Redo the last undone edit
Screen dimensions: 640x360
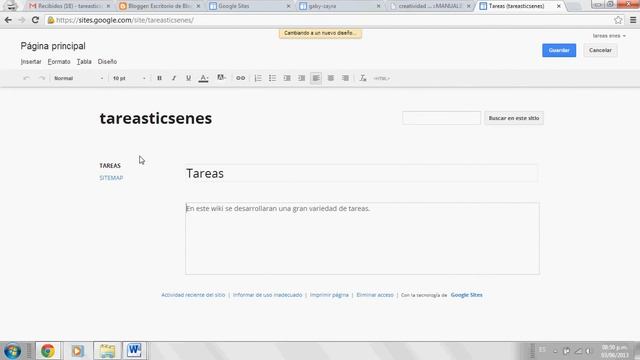point(42,78)
